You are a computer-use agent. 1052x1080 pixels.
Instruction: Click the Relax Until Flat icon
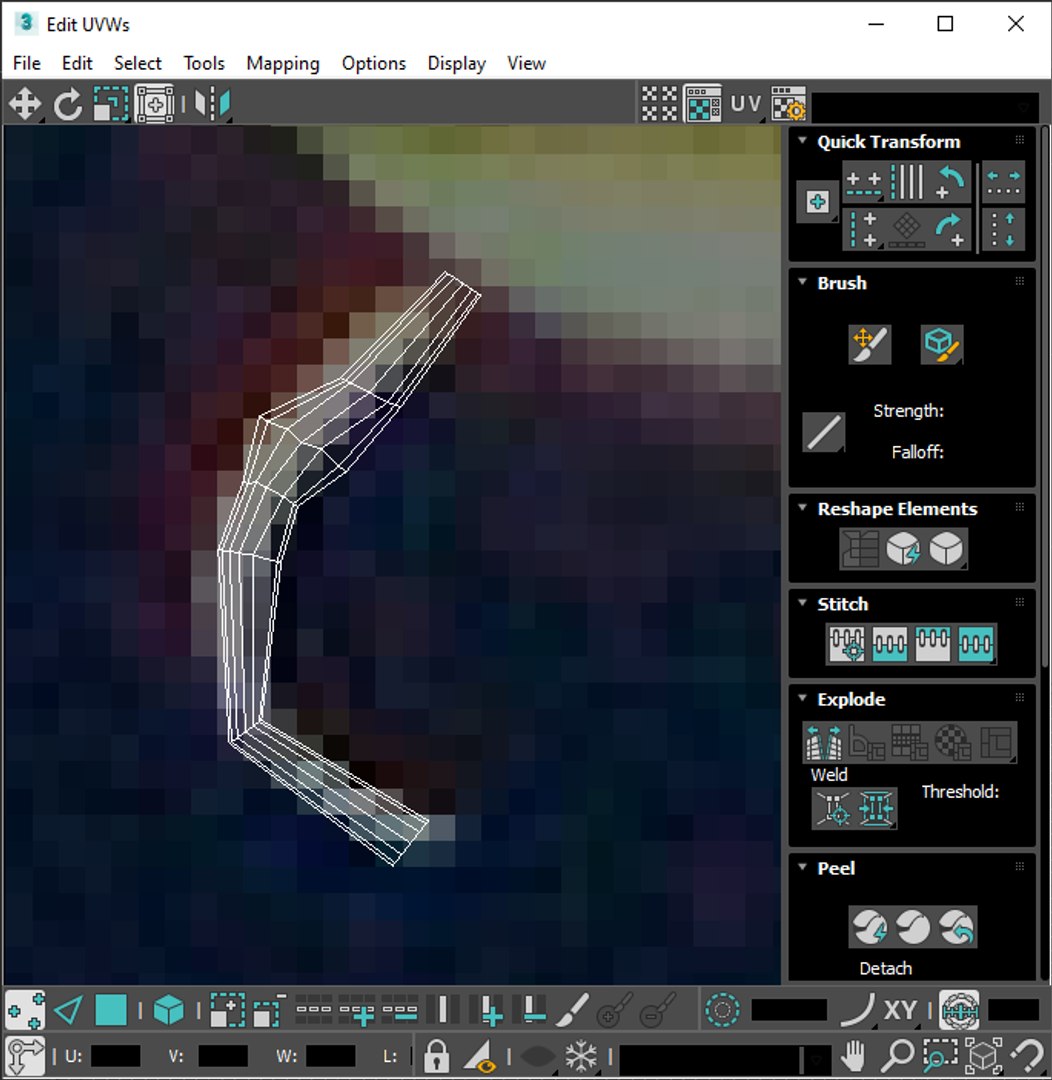click(903, 549)
